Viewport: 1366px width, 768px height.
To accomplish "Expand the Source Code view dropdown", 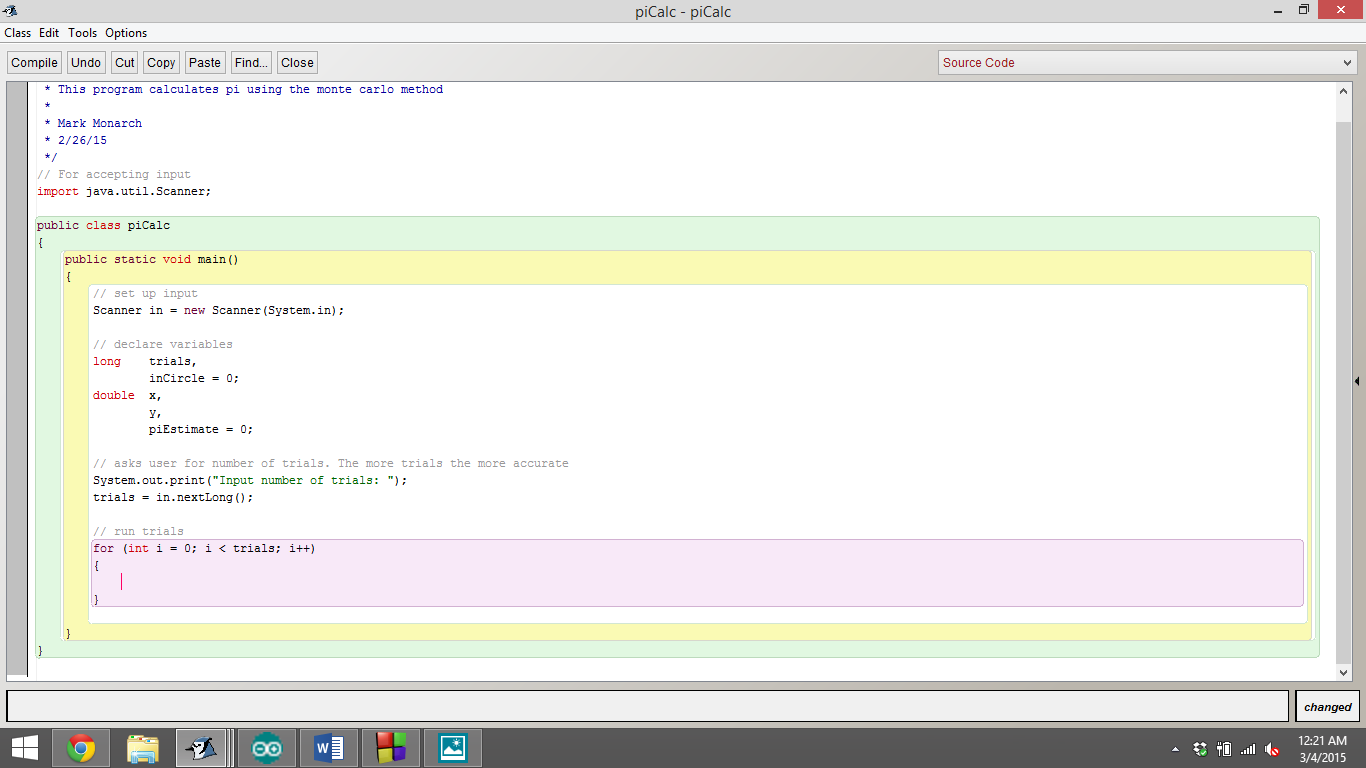I will click(x=1147, y=62).
